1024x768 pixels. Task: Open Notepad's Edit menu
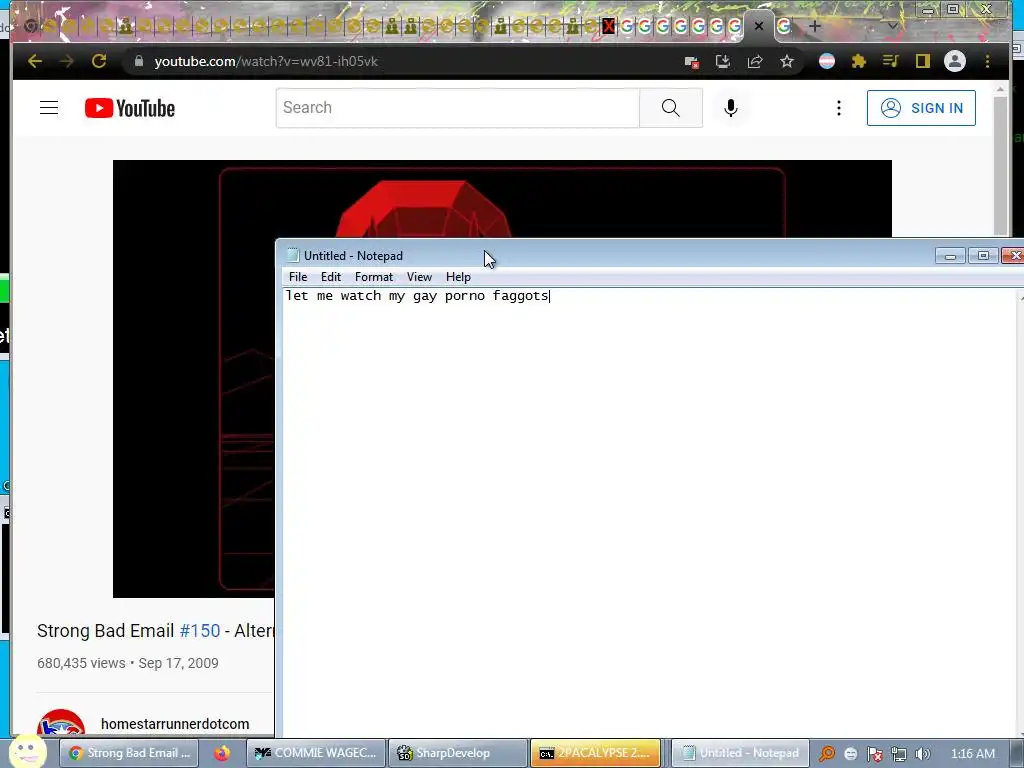330,277
